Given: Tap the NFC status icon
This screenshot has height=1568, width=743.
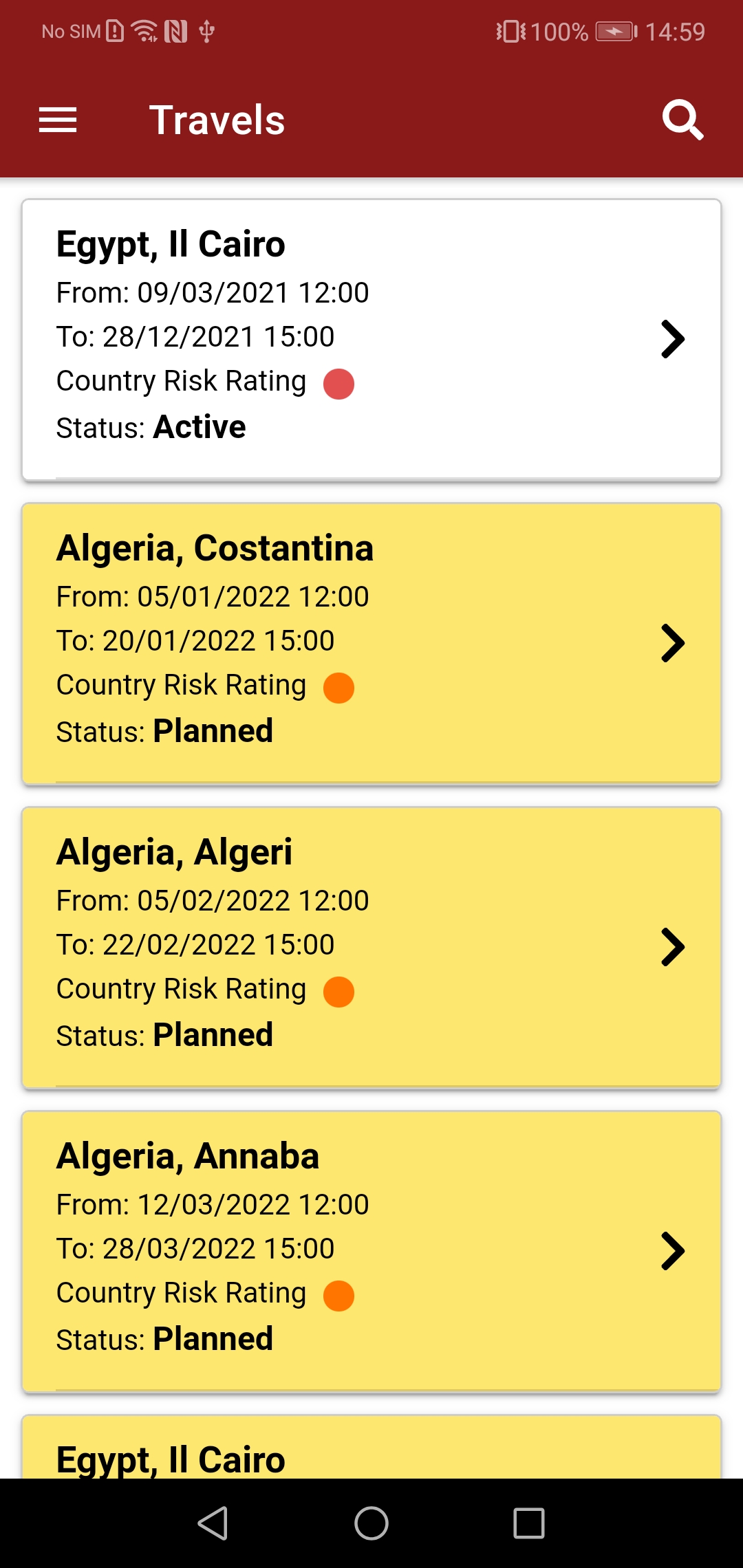Looking at the screenshot, I should [x=176, y=31].
